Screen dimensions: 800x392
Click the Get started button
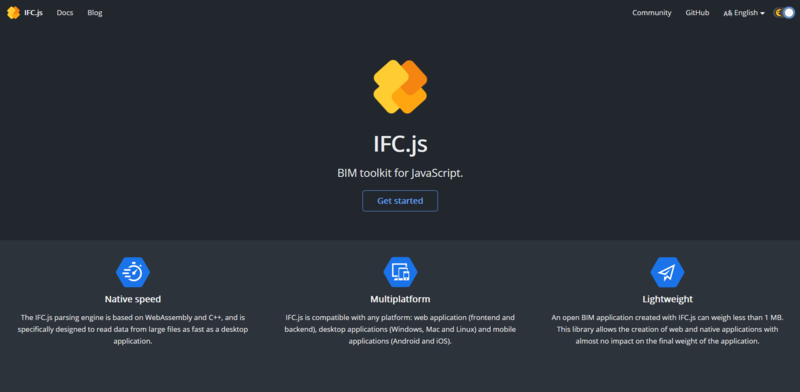(400, 201)
